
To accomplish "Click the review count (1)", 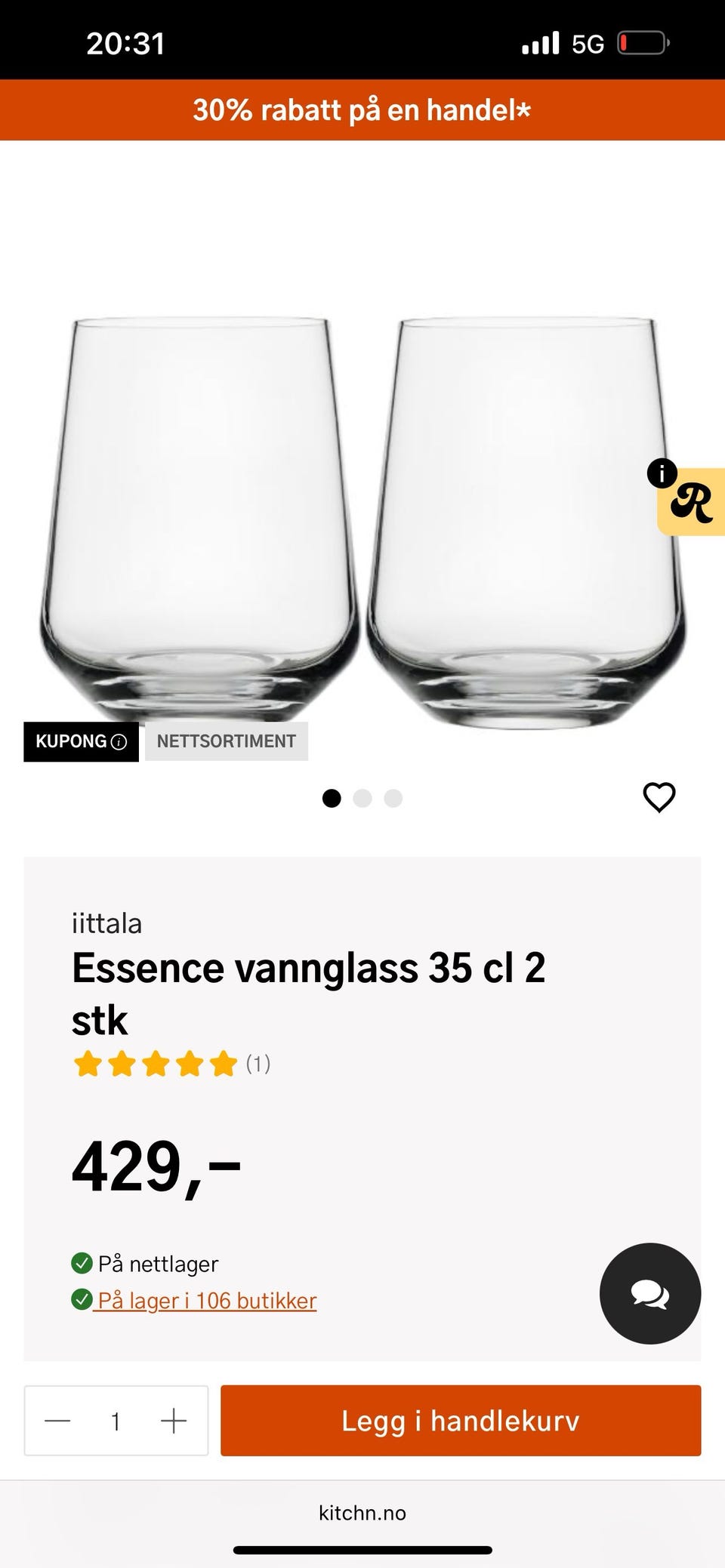I will (x=258, y=1064).
